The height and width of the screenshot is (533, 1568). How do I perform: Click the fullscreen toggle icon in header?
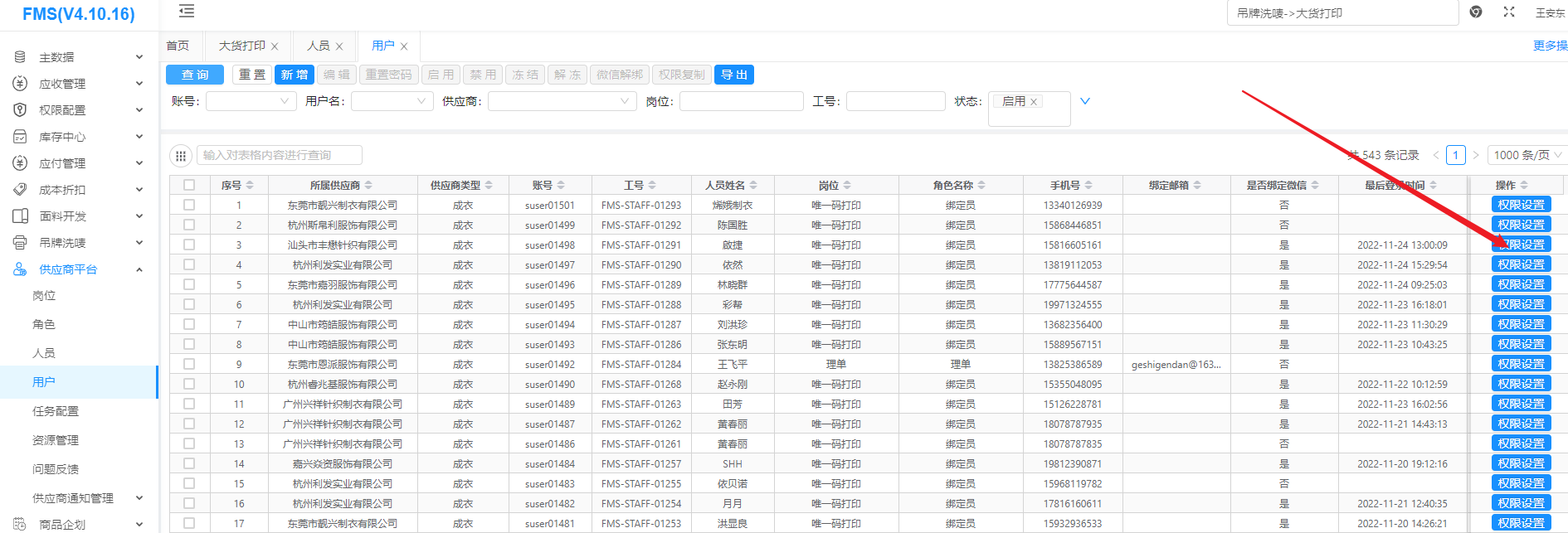[x=1509, y=12]
